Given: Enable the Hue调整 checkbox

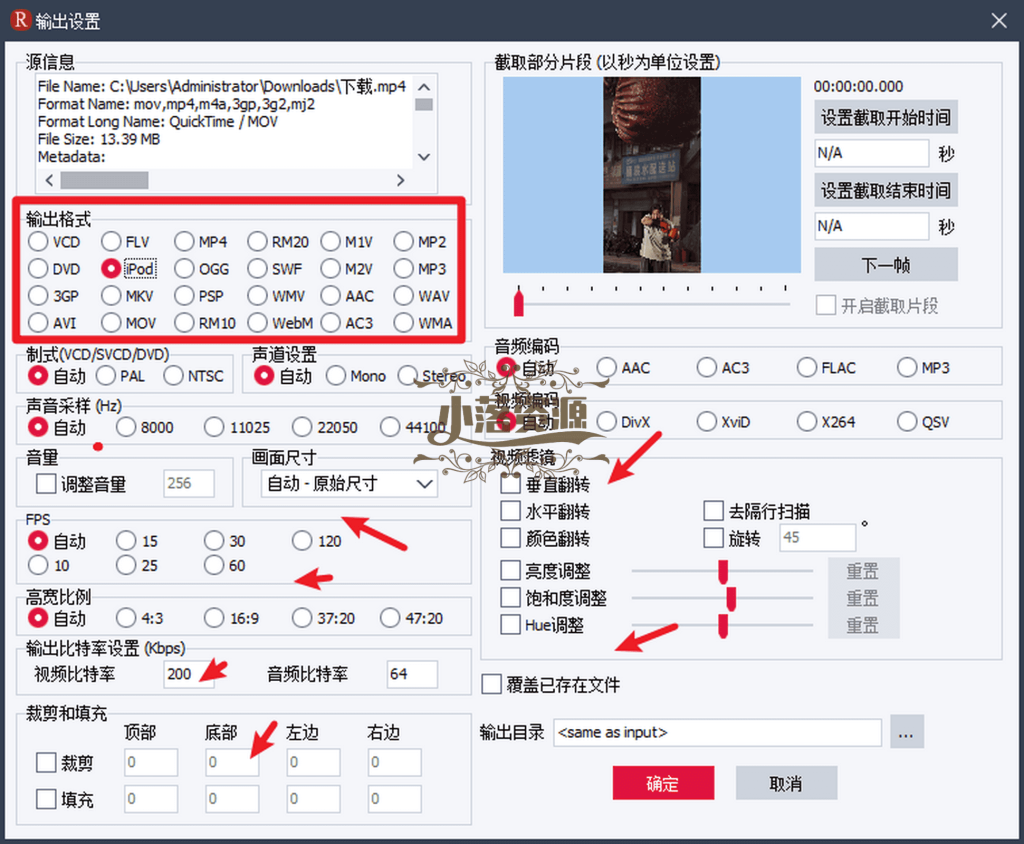Looking at the screenshot, I should click(511, 625).
